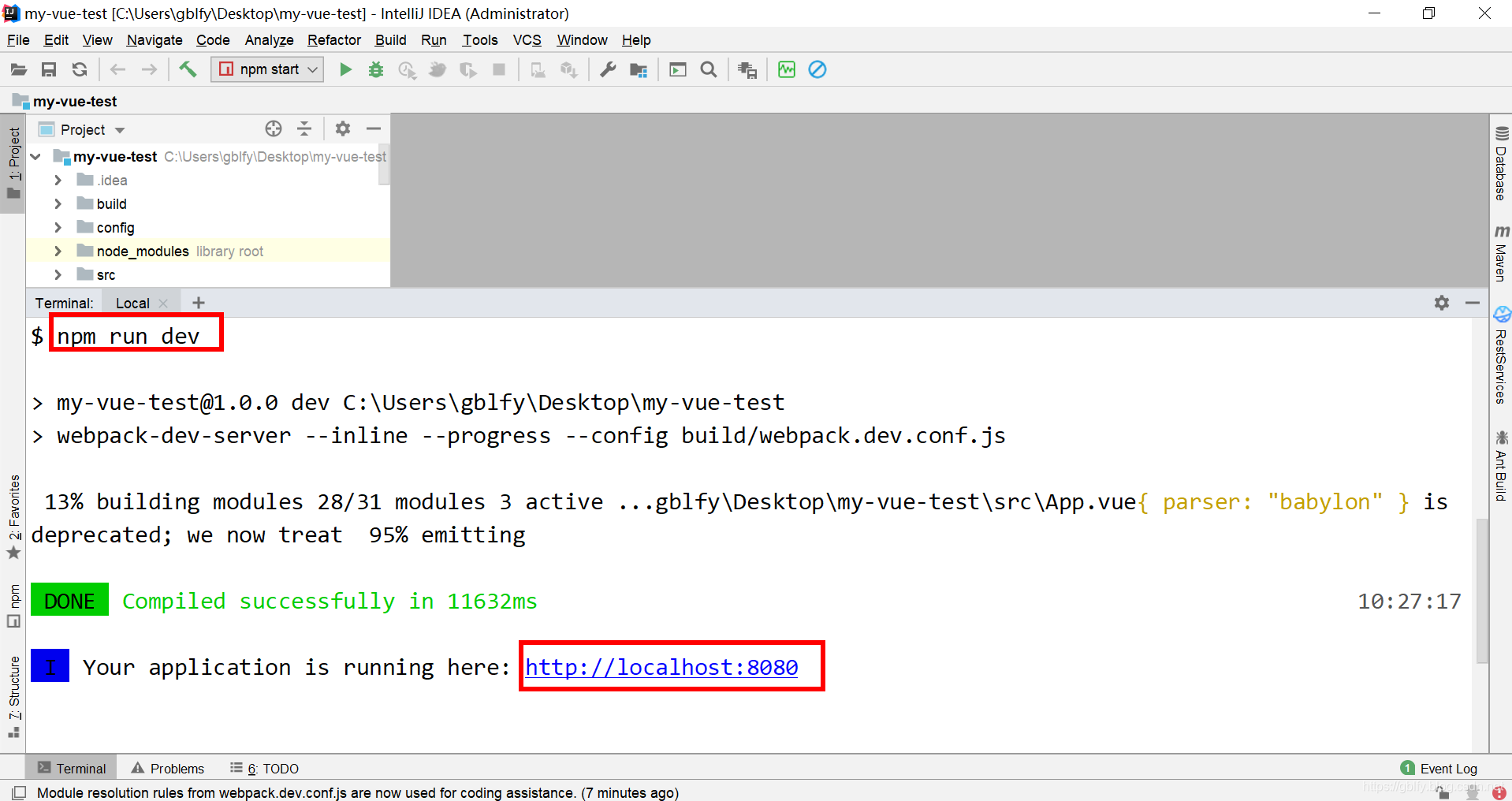
Task: Click the green chart toolbar icon
Action: click(x=787, y=69)
